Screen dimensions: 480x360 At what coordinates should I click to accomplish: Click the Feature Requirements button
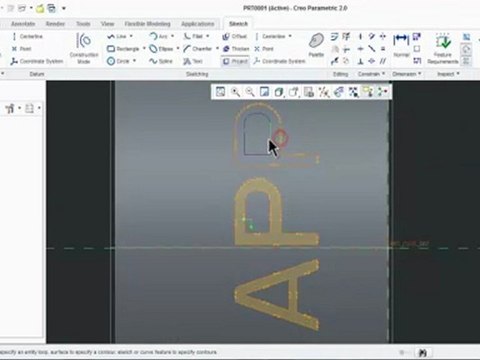point(443,49)
